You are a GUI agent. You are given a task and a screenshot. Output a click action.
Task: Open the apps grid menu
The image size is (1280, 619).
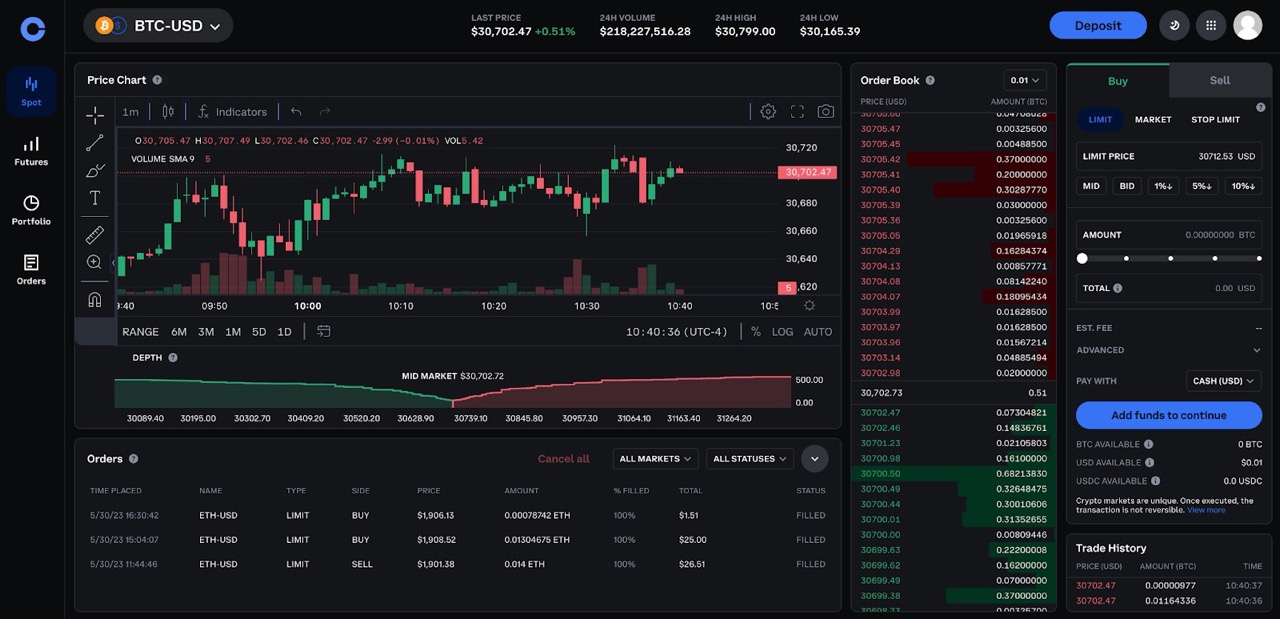click(1211, 25)
